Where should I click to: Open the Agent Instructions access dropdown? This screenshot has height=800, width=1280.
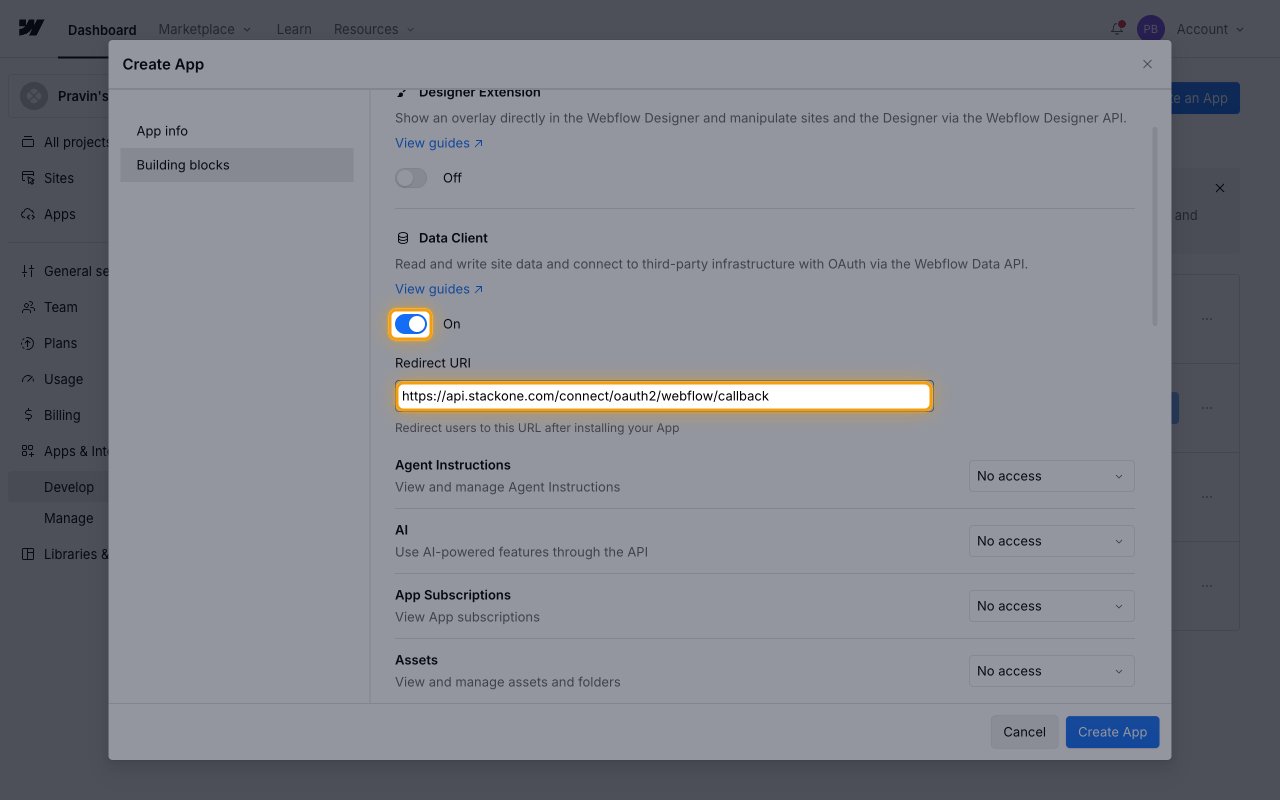[x=1052, y=476]
